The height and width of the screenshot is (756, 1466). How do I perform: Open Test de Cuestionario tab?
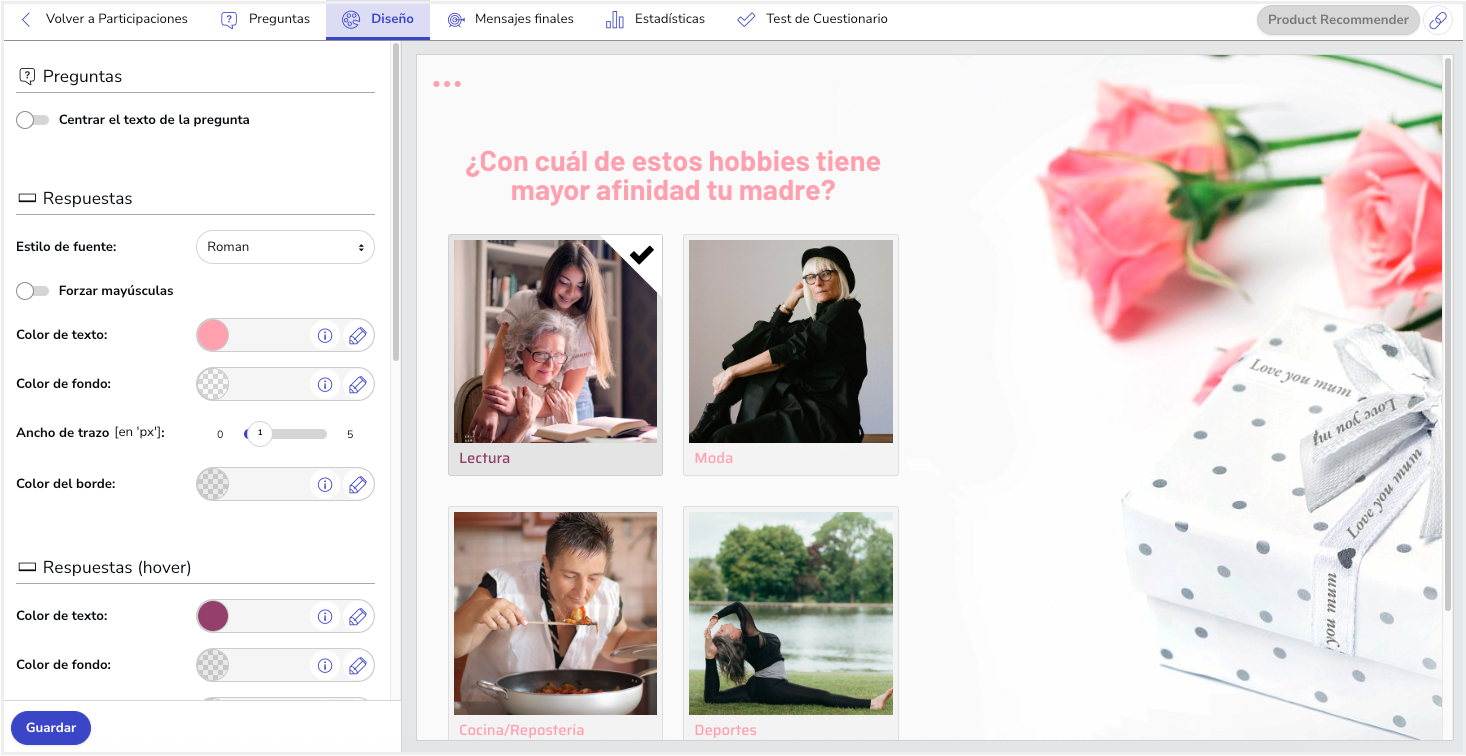coord(812,19)
